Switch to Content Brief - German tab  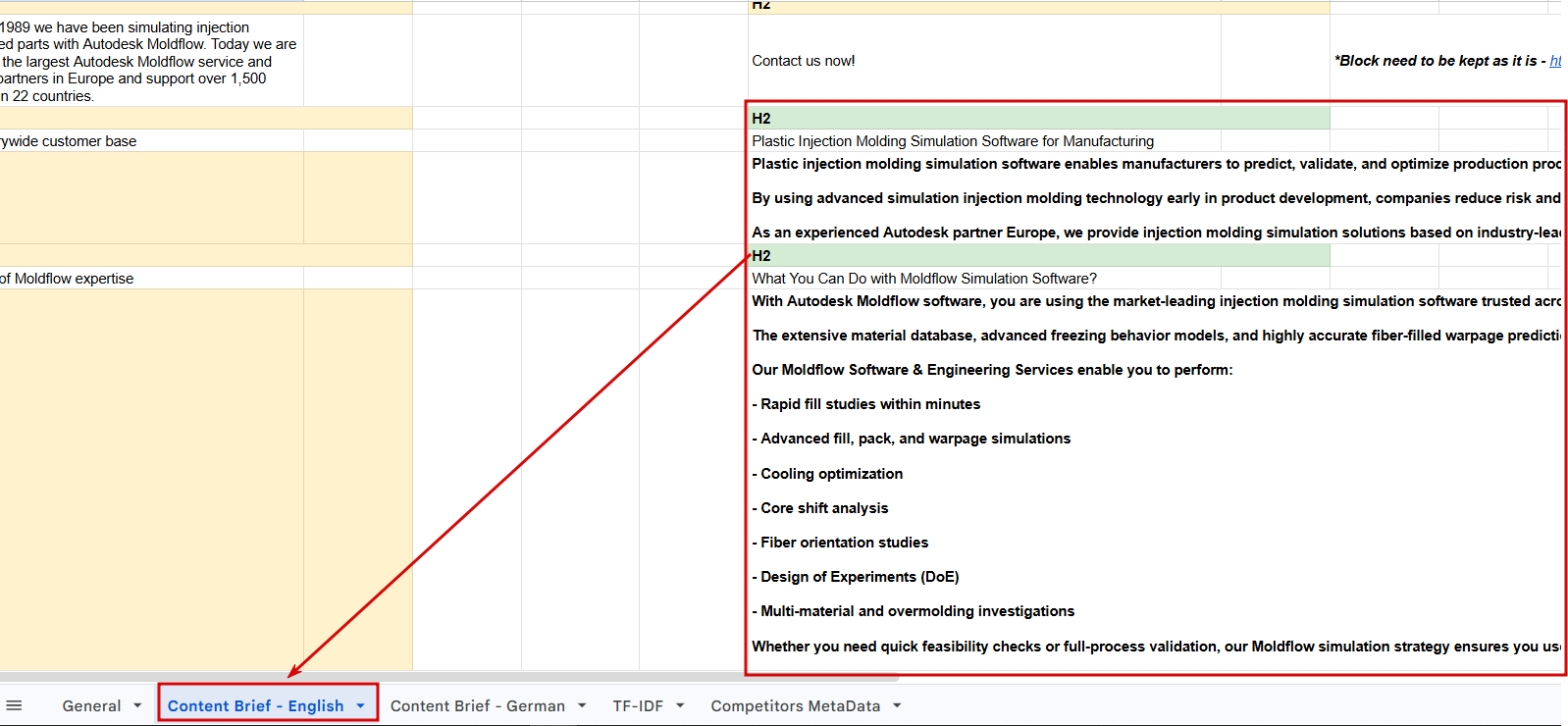[477, 705]
